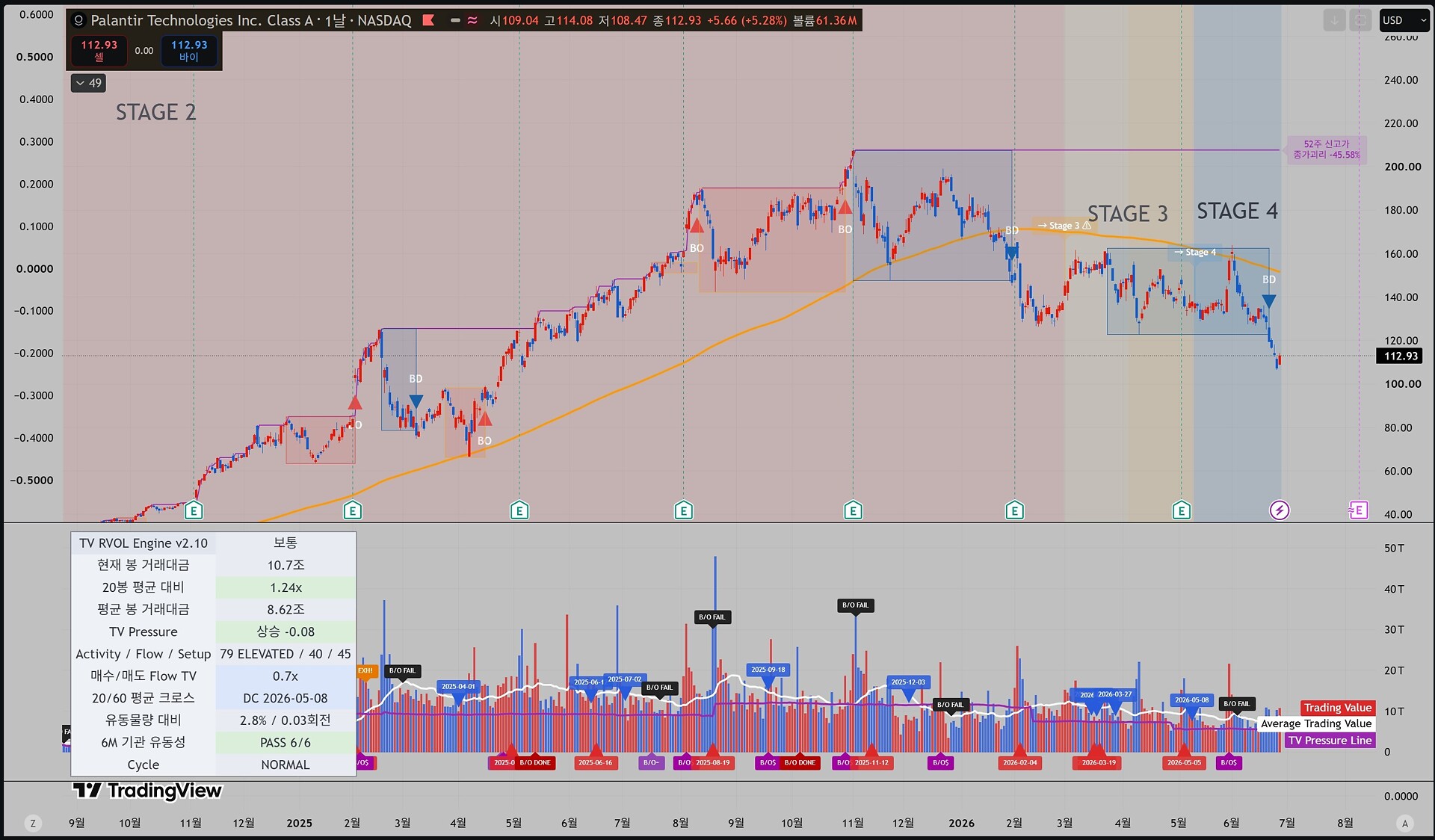Click the purple B/O− label in volume pane
This screenshot has width=1435, height=840.
(652, 763)
